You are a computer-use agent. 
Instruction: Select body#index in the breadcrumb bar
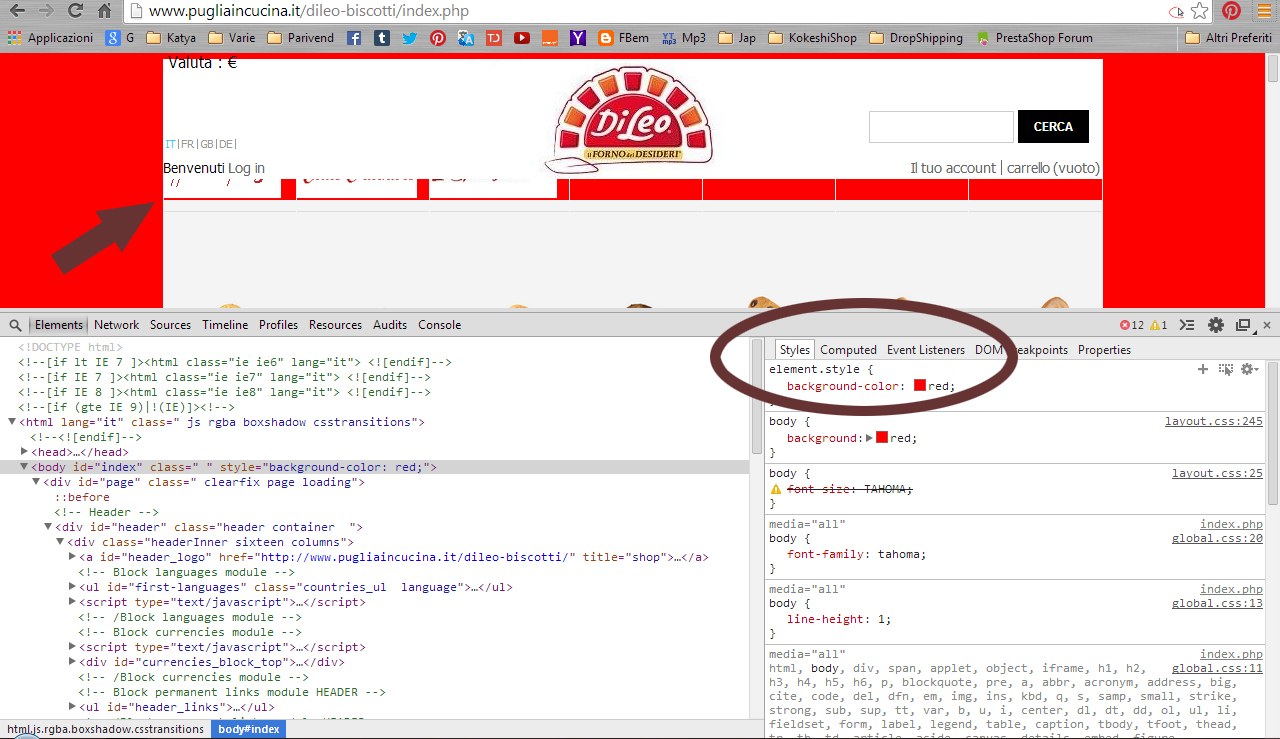click(248, 729)
